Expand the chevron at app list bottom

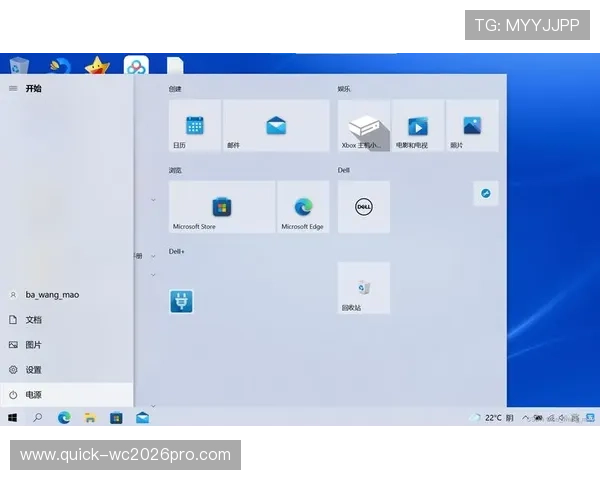coord(153,406)
